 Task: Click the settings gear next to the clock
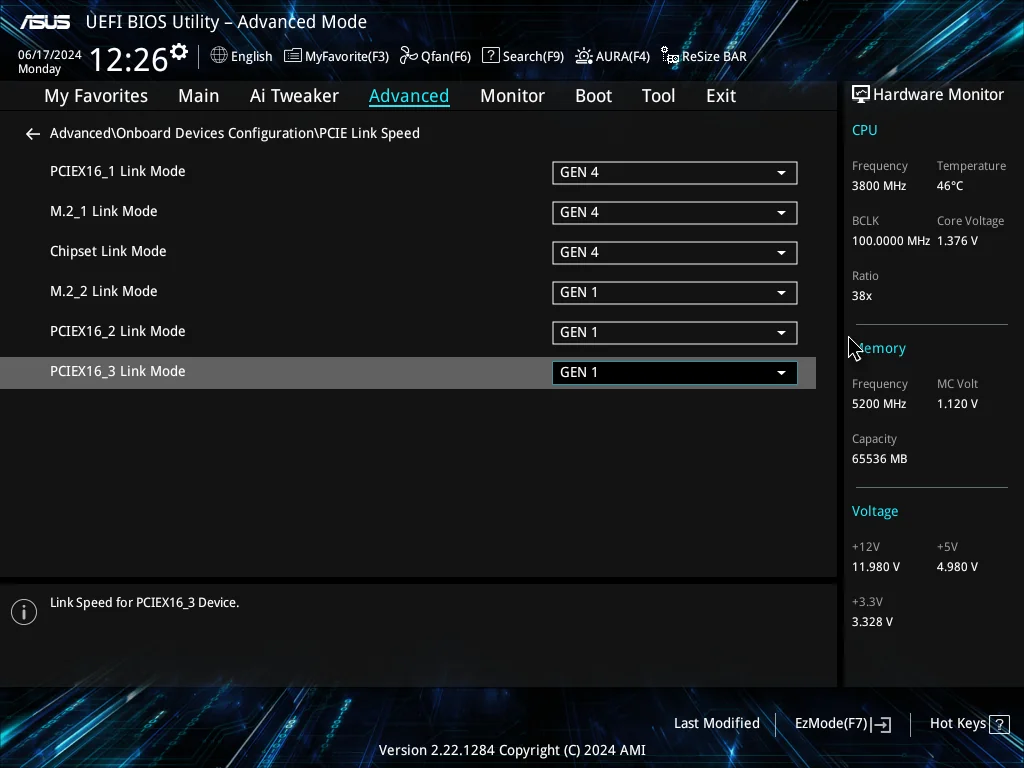pos(179,52)
